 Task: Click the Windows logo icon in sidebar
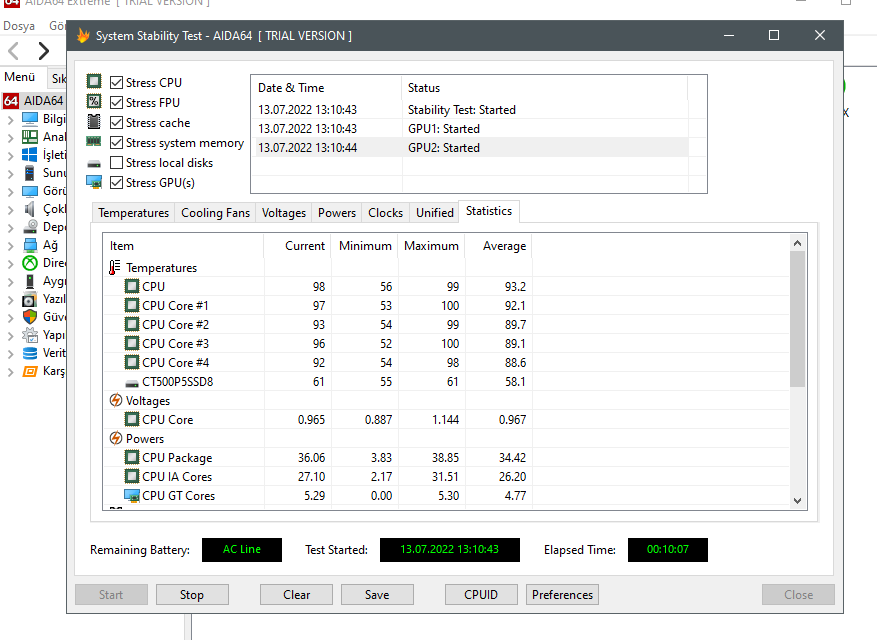pyautogui.click(x=30, y=154)
